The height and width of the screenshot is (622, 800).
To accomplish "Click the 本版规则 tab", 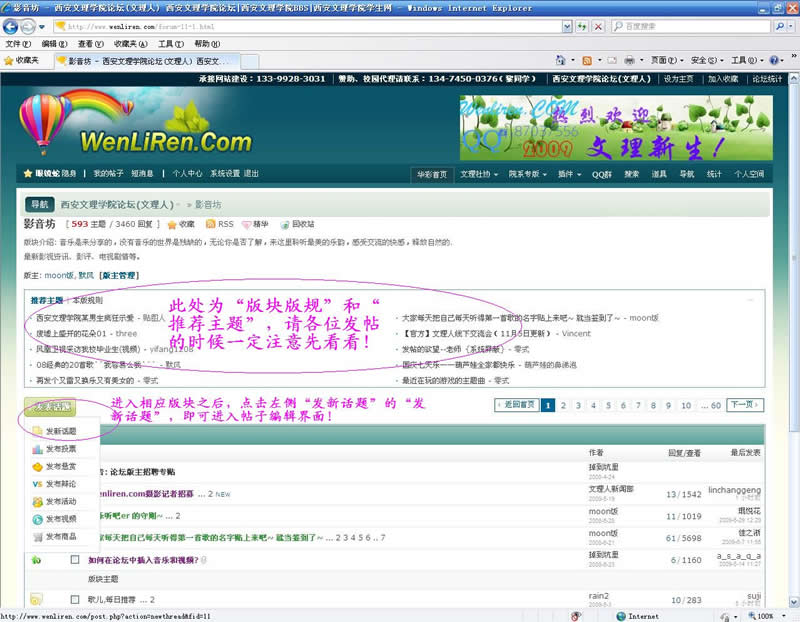I will [x=88, y=301].
